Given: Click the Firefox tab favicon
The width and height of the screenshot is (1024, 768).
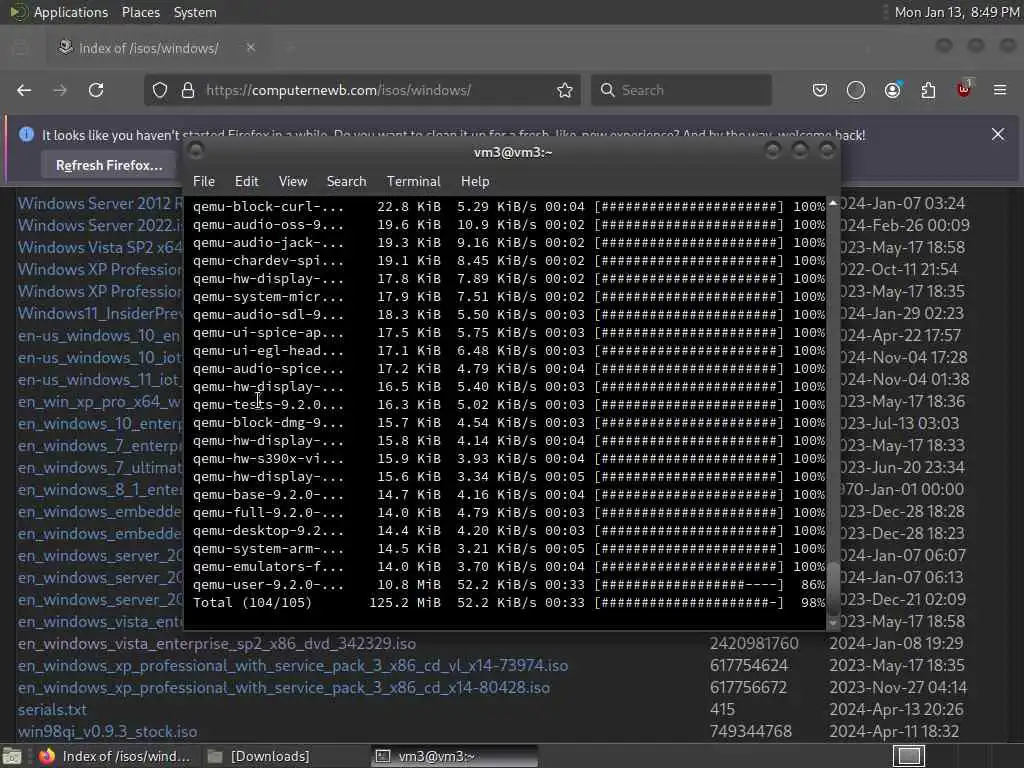Looking at the screenshot, I should tap(65, 48).
